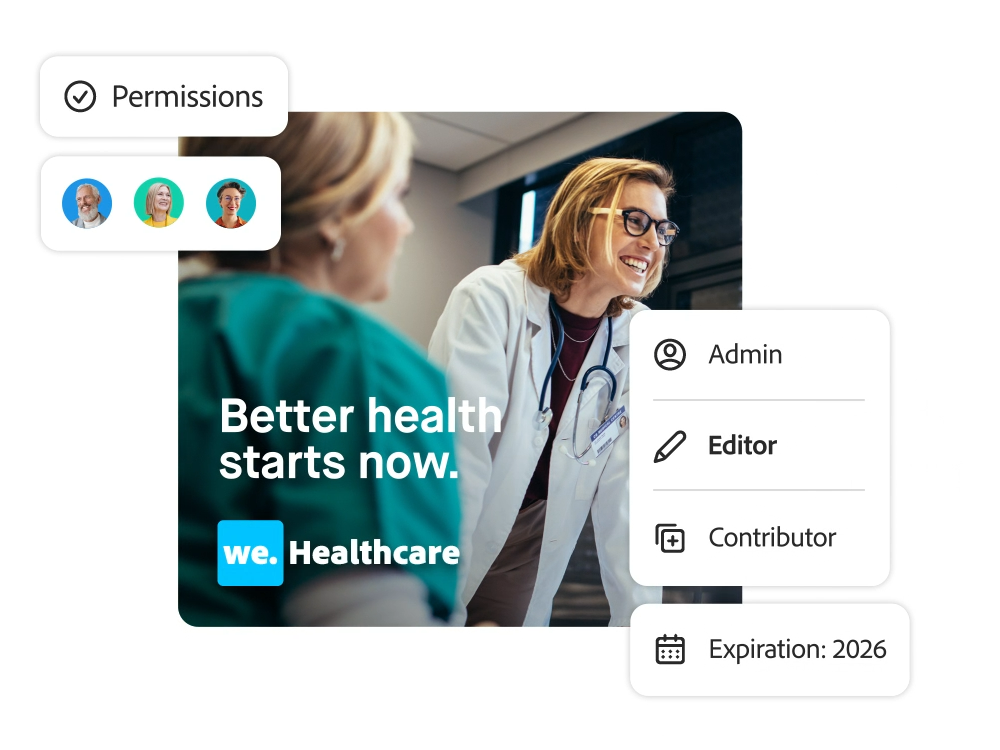Click the Admin user profile icon

tap(670, 355)
